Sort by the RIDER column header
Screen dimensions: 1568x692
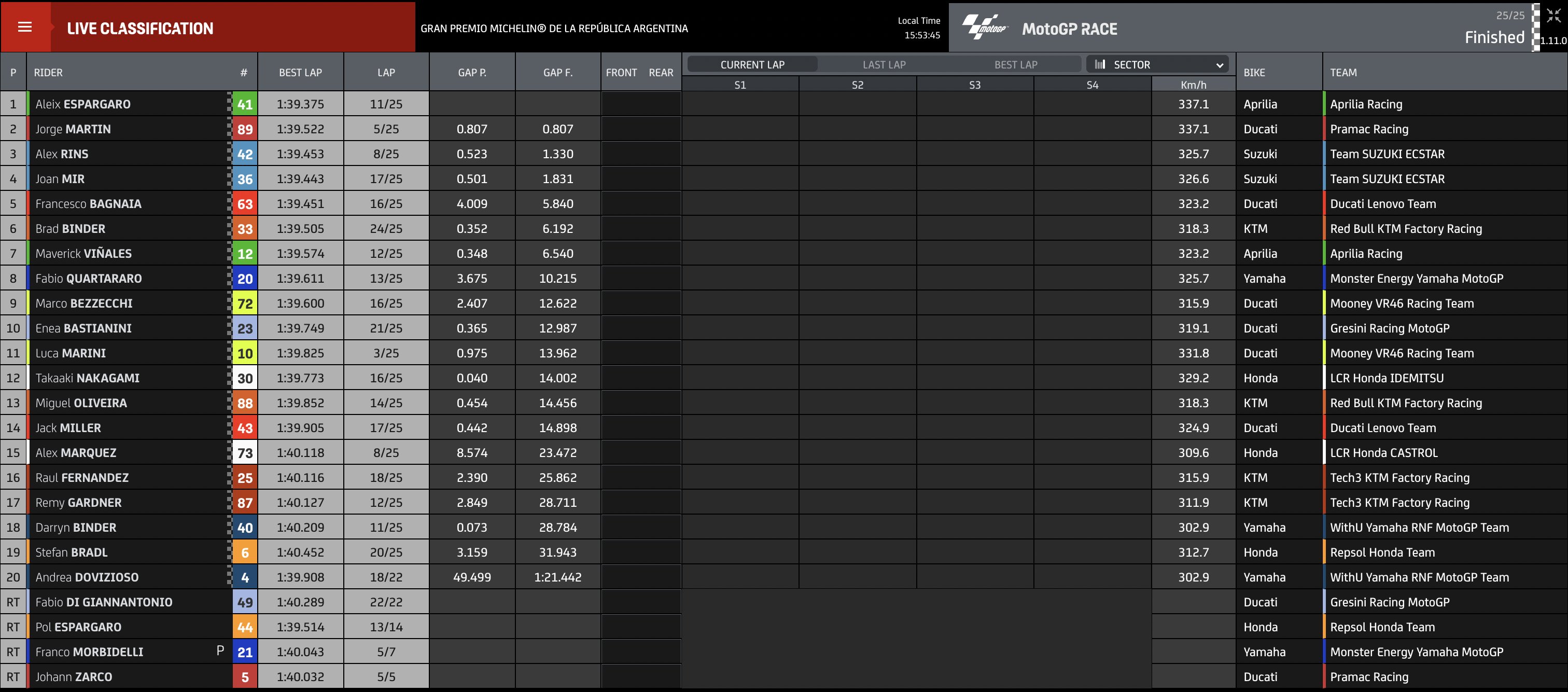click(48, 73)
